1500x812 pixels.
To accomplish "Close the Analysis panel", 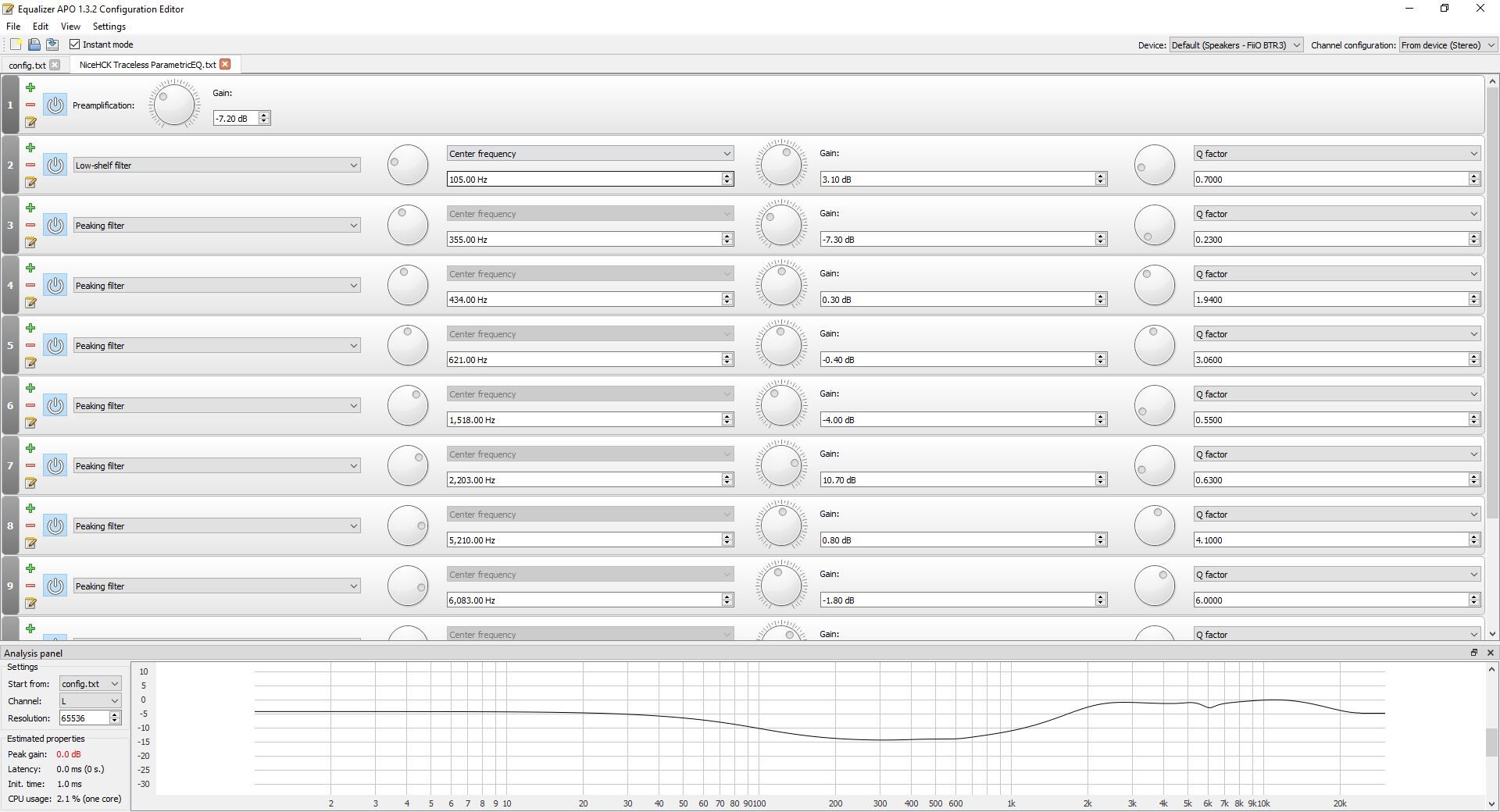I will pyautogui.click(x=1490, y=653).
